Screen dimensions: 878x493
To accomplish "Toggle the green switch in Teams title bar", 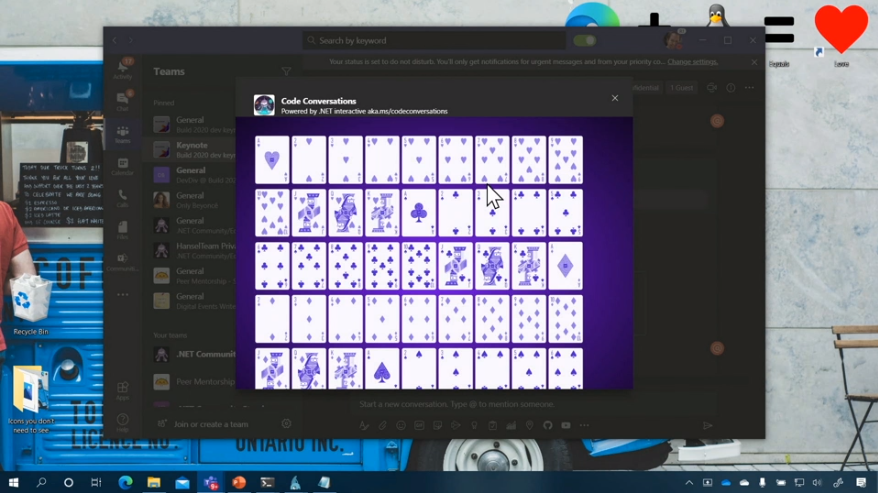I will 584,40.
